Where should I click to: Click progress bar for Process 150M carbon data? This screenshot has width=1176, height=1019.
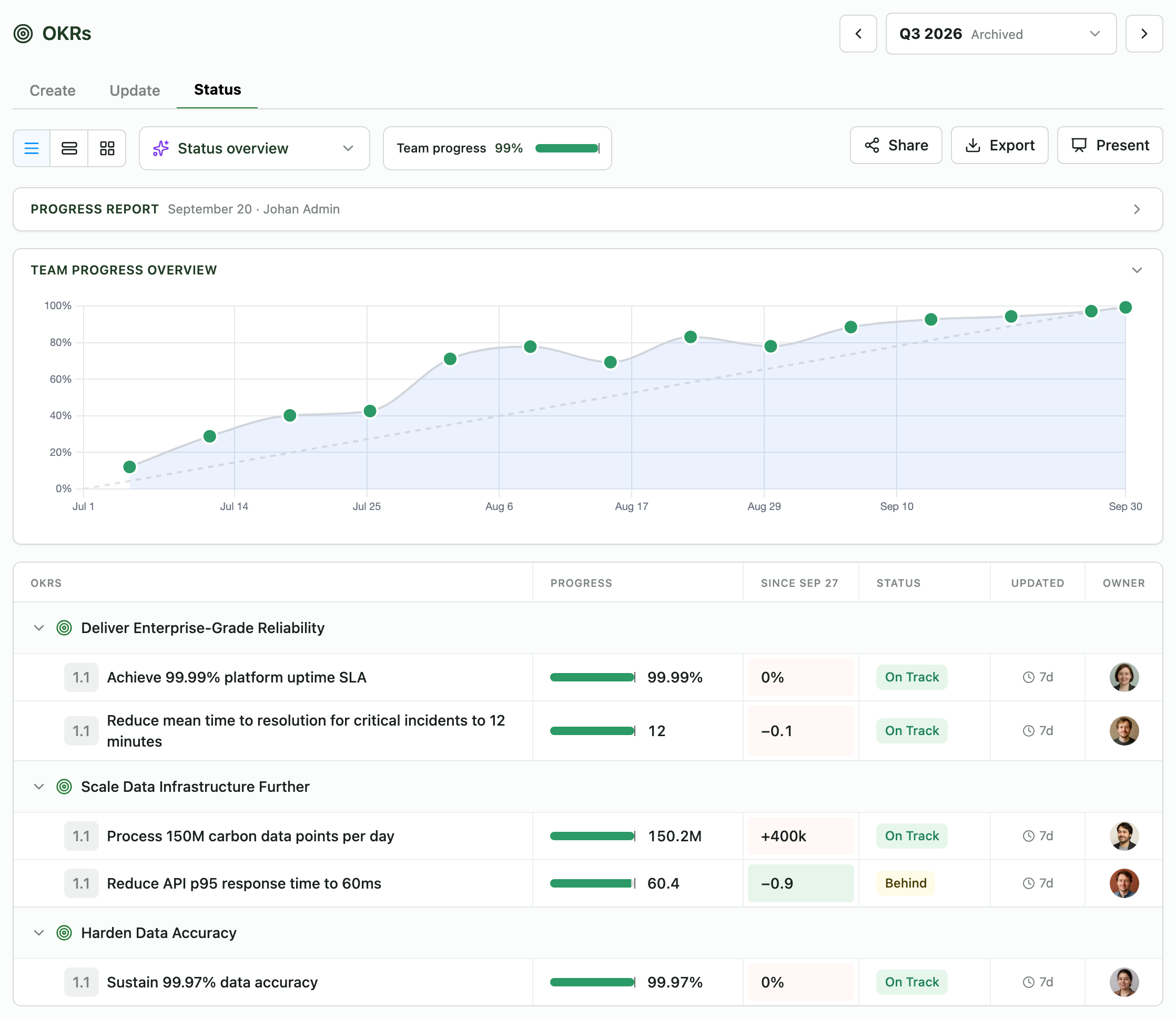(x=593, y=836)
